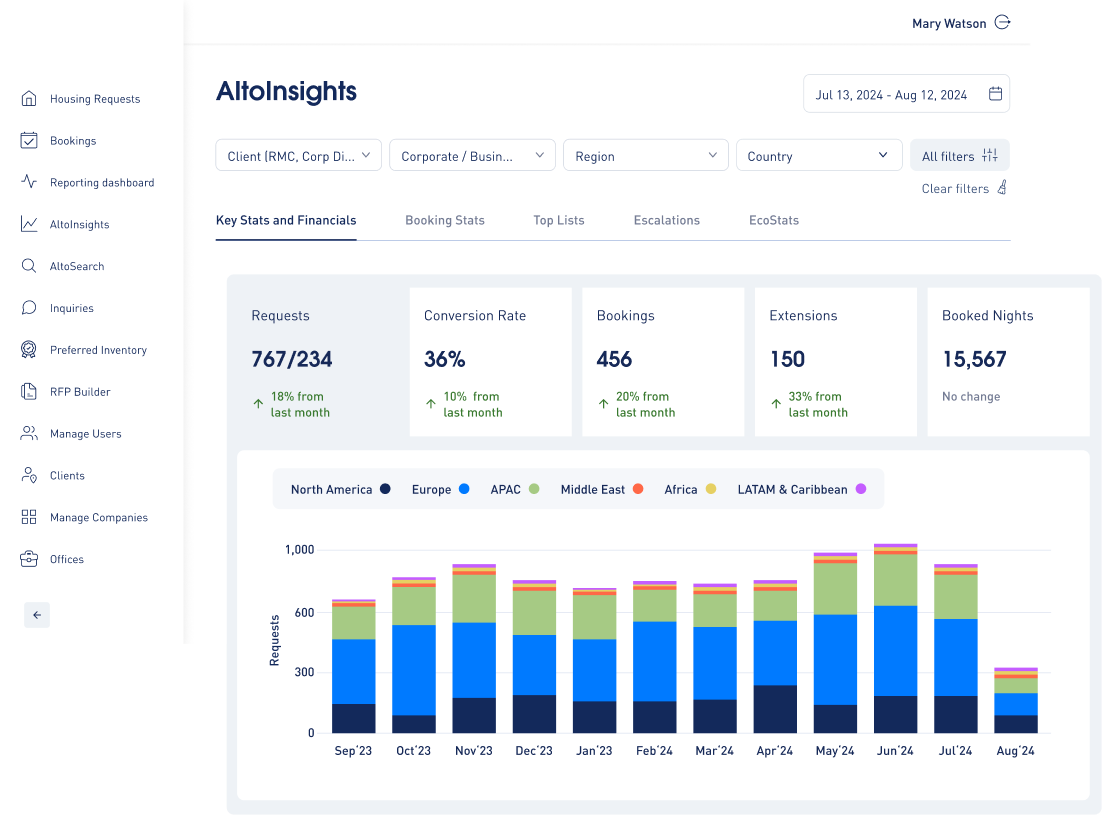Screen dimensions: 1103x815
Task: Click the AltoInsights page heading
Action: click(x=286, y=91)
